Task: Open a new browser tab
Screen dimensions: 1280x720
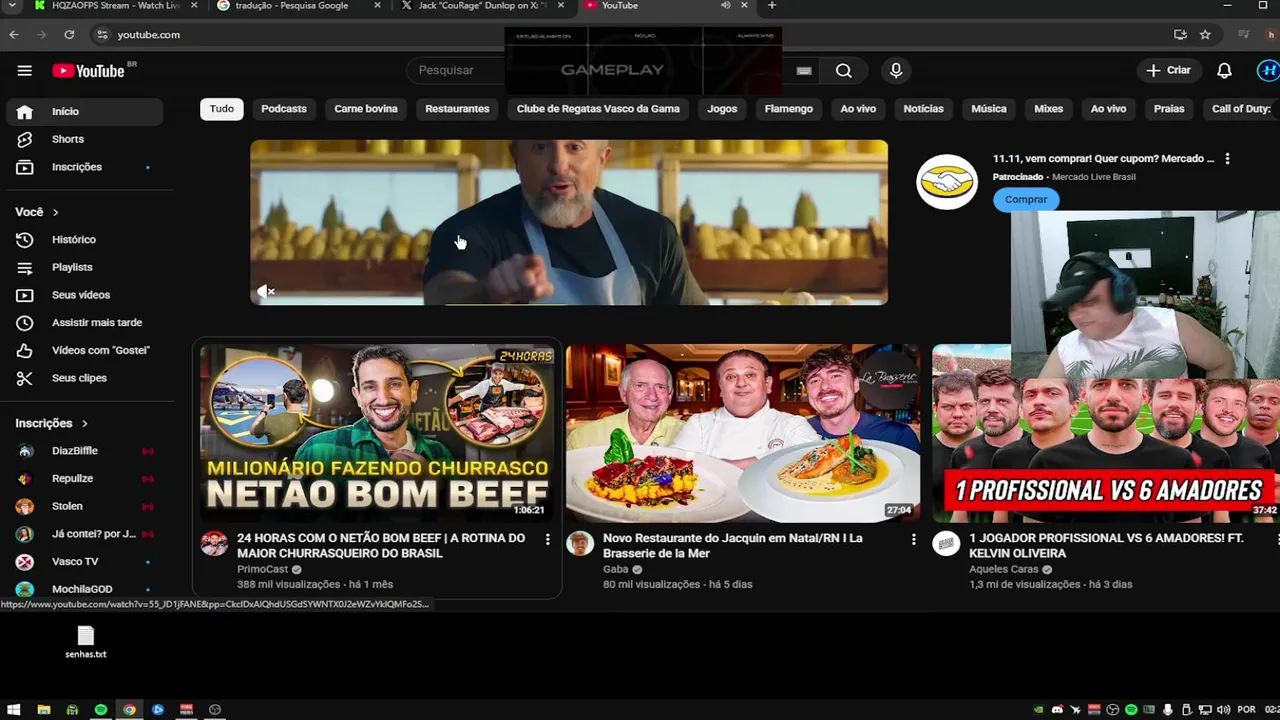Action: click(771, 6)
